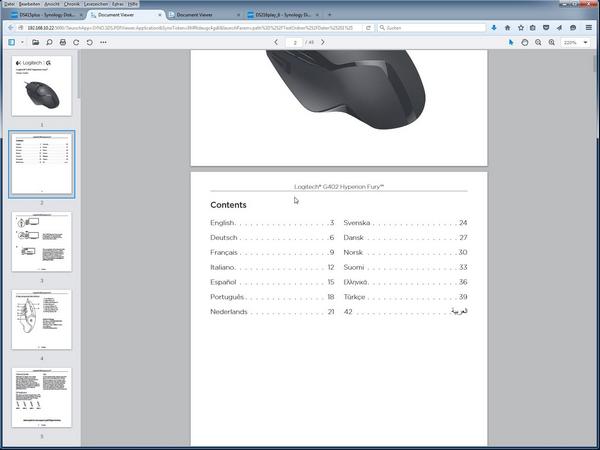
Task: Click the Deutsch contents entry
Action: click(272, 238)
